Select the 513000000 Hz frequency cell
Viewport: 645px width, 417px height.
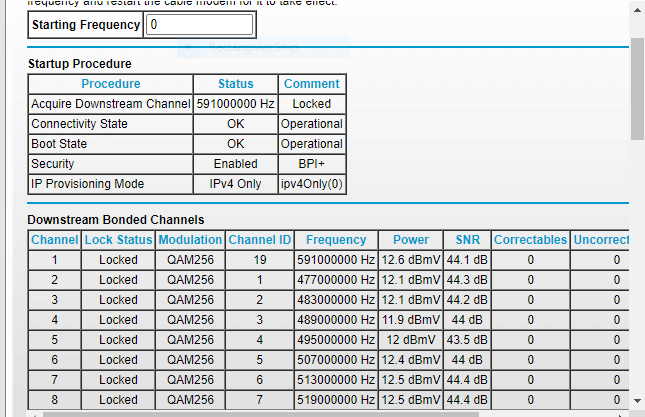point(336,380)
